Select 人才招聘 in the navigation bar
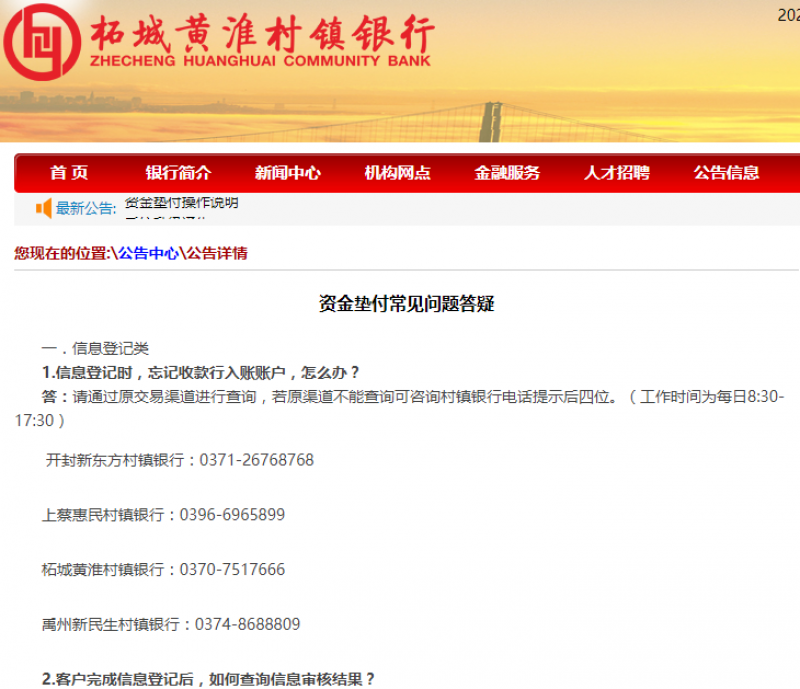 point(617,173)
